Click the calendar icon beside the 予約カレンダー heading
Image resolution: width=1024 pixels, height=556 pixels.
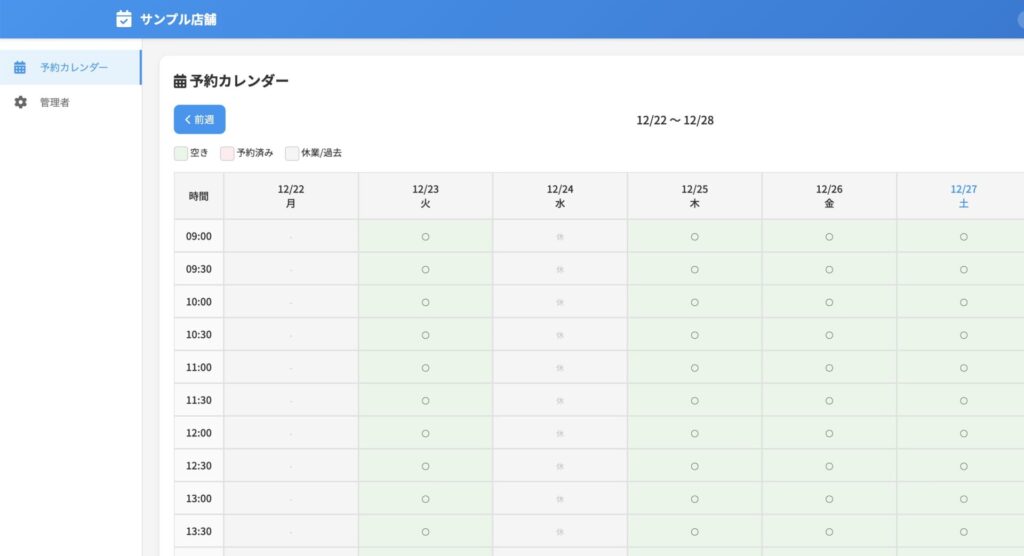[x=180, y=81]
